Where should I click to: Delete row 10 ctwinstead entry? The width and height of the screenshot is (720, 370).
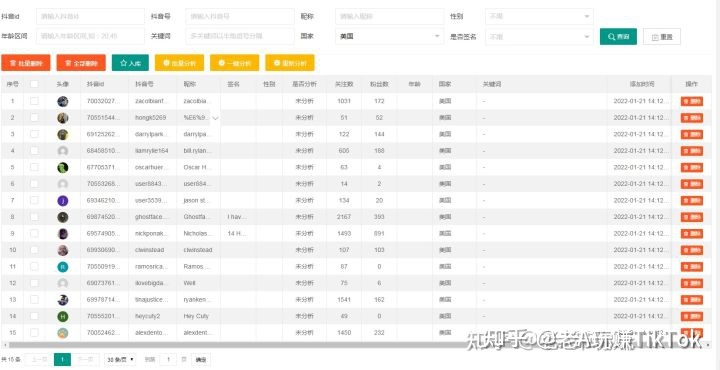click(692, 250)
